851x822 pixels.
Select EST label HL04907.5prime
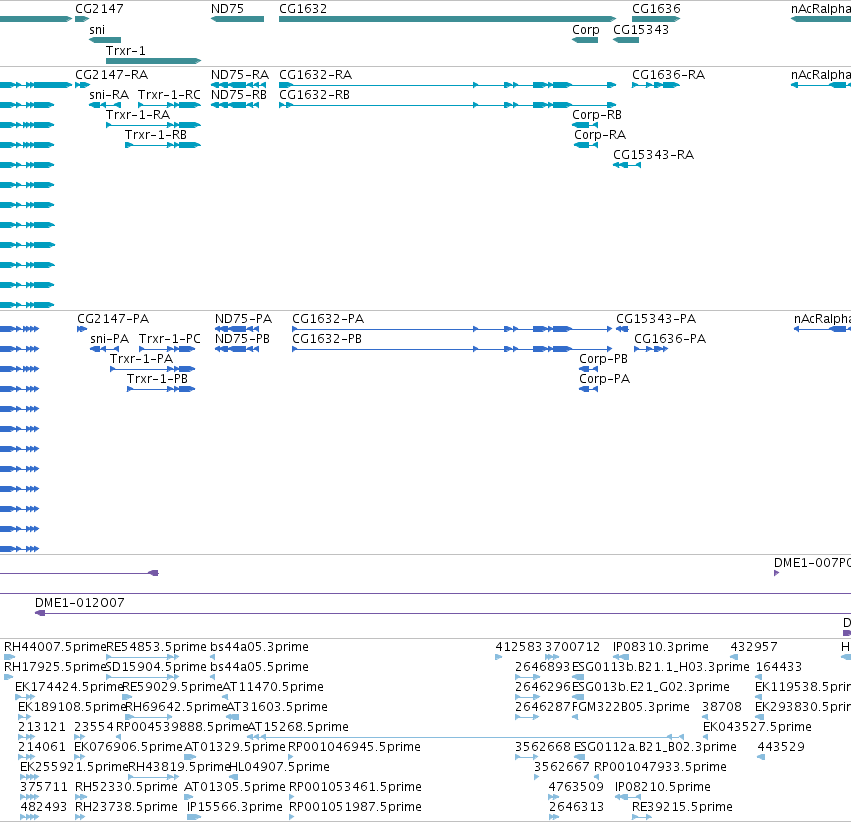[x=280, y=767]
